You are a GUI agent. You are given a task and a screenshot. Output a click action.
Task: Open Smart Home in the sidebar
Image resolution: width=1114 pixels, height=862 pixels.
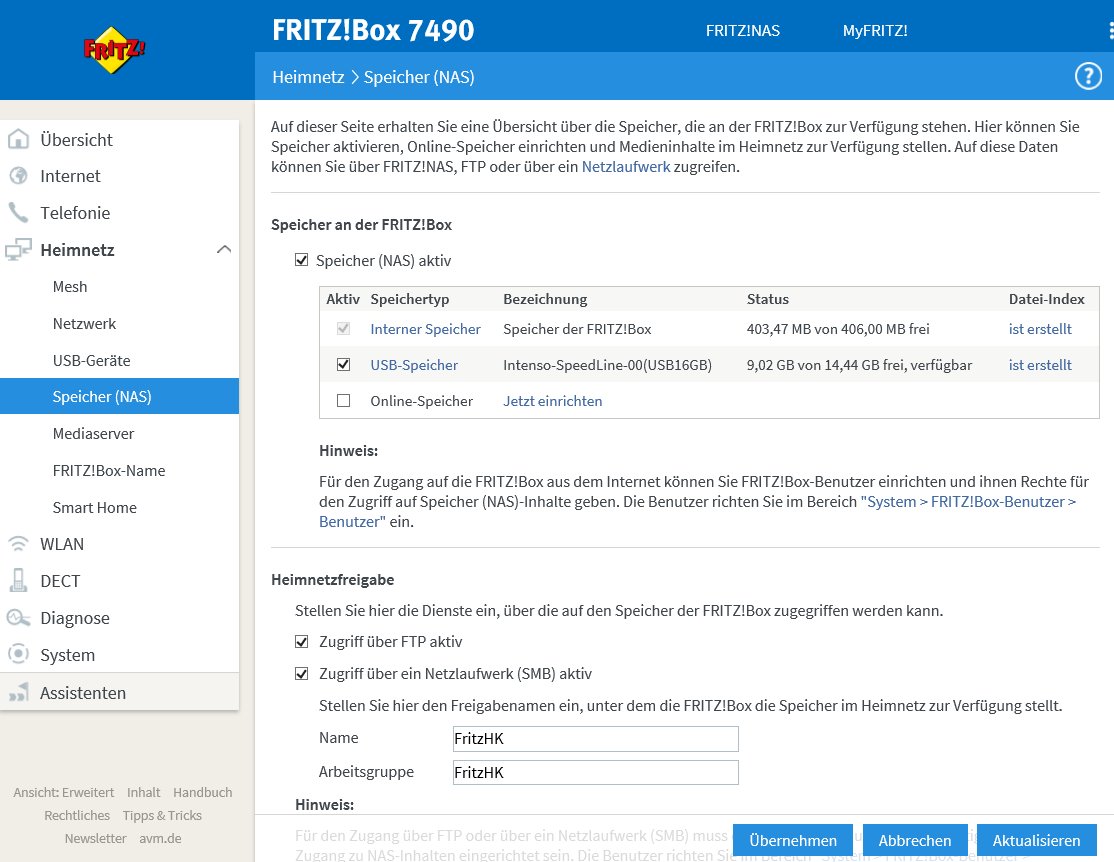tap(94, 507)
